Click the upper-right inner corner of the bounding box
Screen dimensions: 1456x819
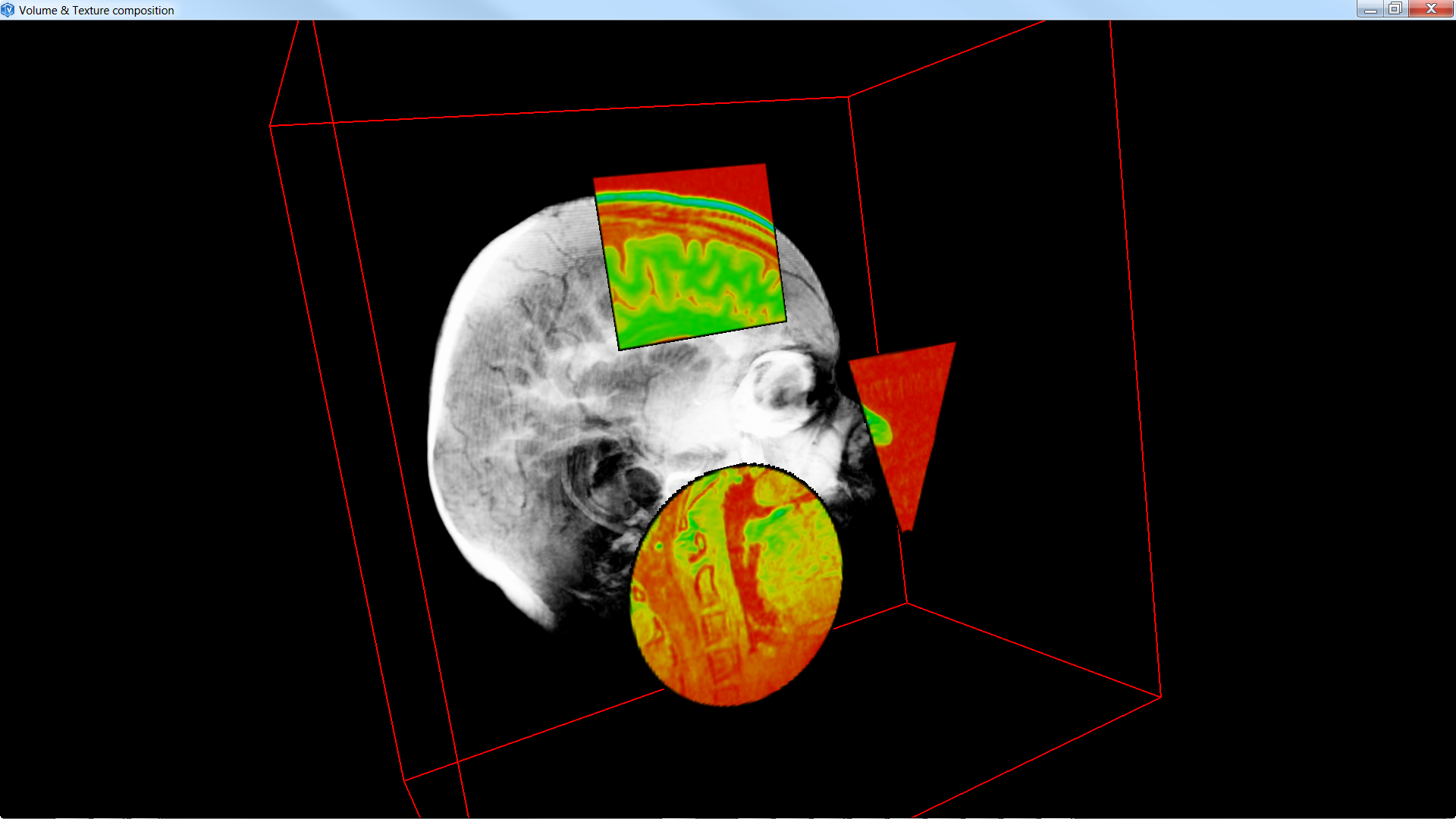click(849, 97)
